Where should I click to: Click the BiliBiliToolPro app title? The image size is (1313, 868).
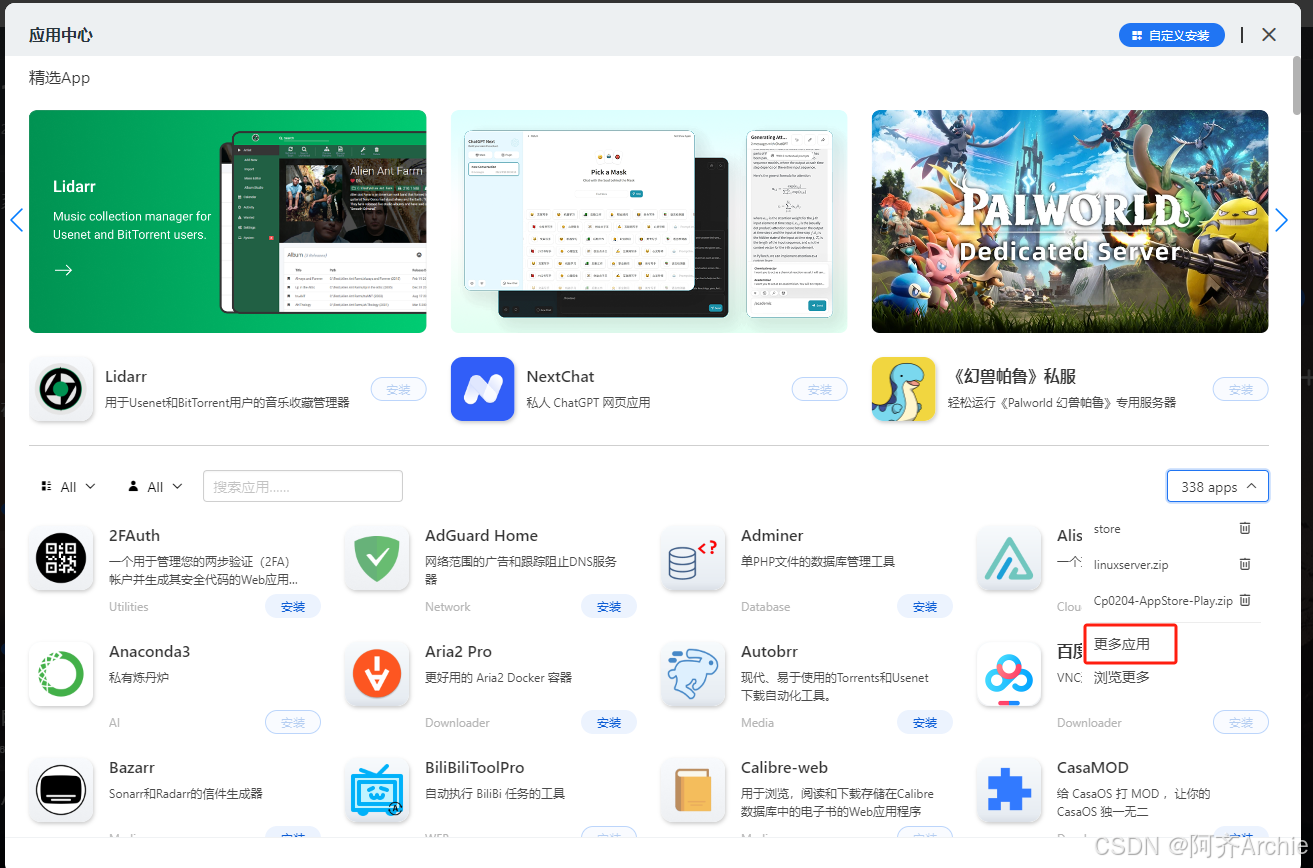[474, 767]
